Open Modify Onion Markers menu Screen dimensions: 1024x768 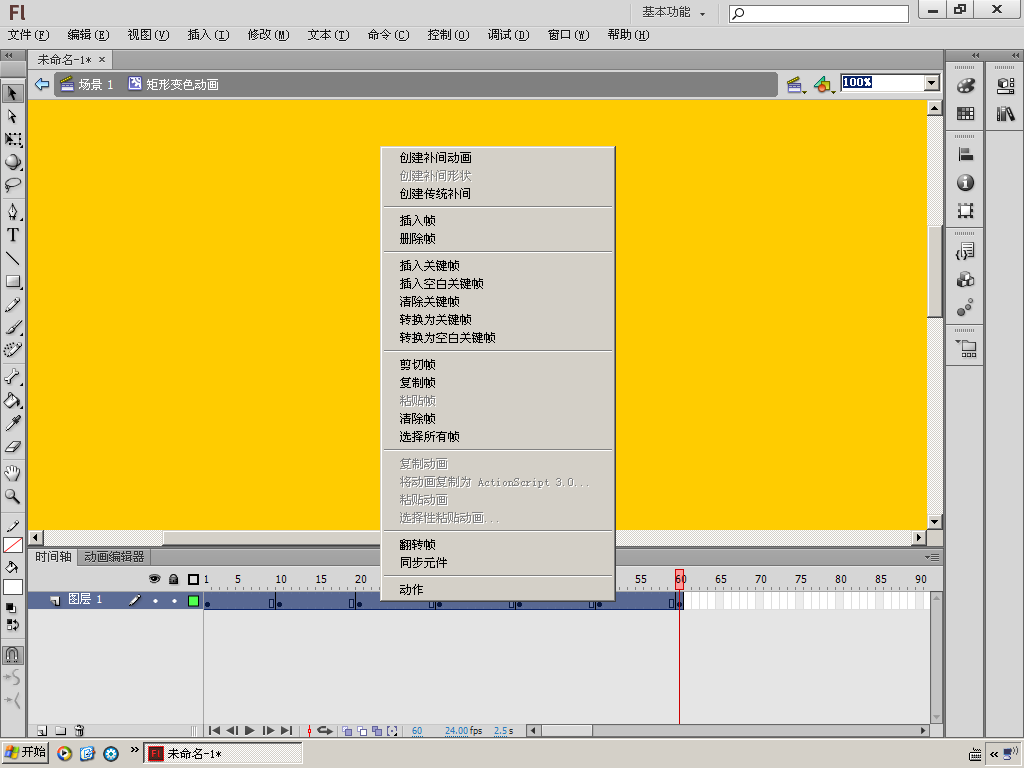pyautogui.click(x=392, y=731)
